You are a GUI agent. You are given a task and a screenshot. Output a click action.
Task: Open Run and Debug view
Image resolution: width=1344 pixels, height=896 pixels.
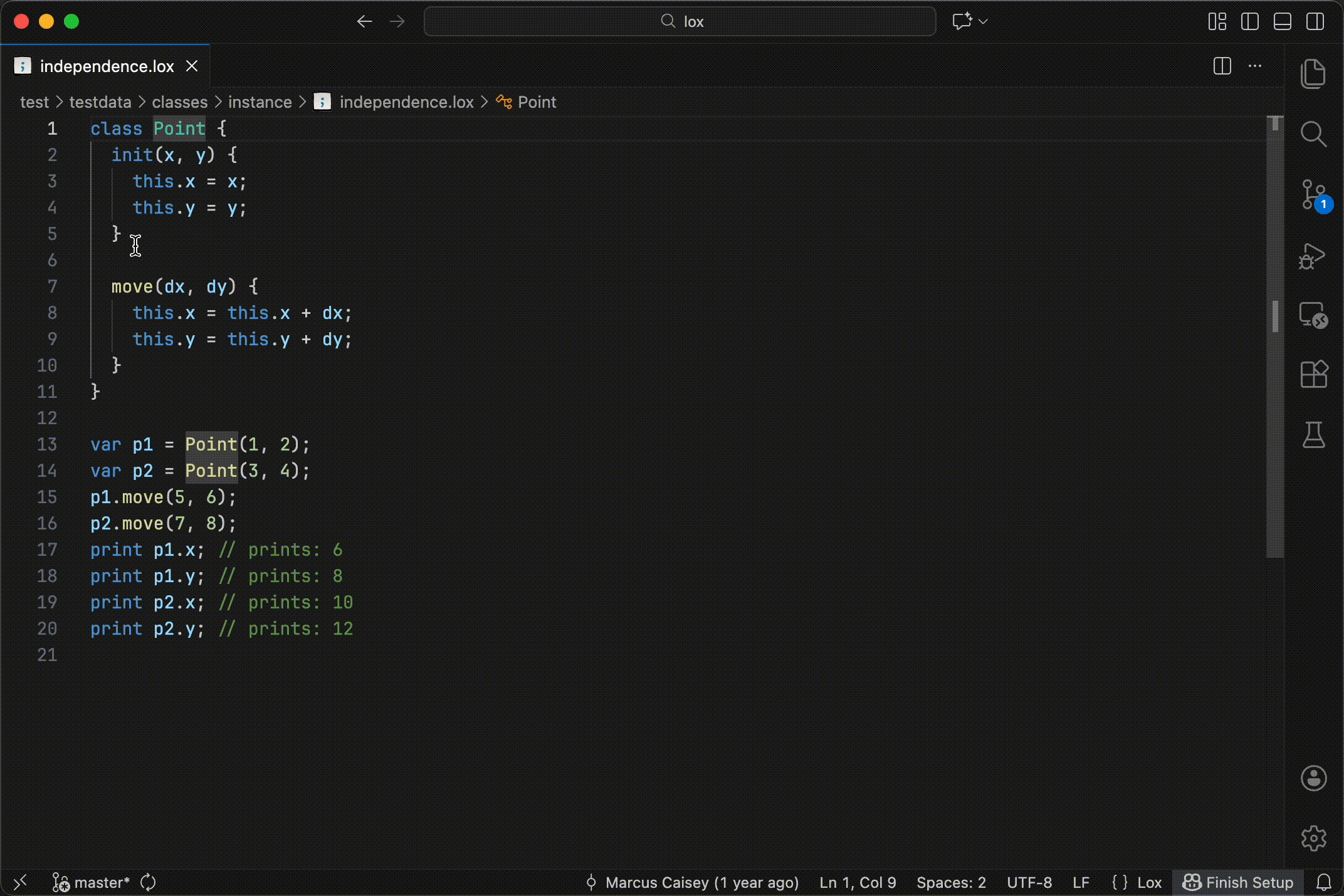click(1313, 256)
